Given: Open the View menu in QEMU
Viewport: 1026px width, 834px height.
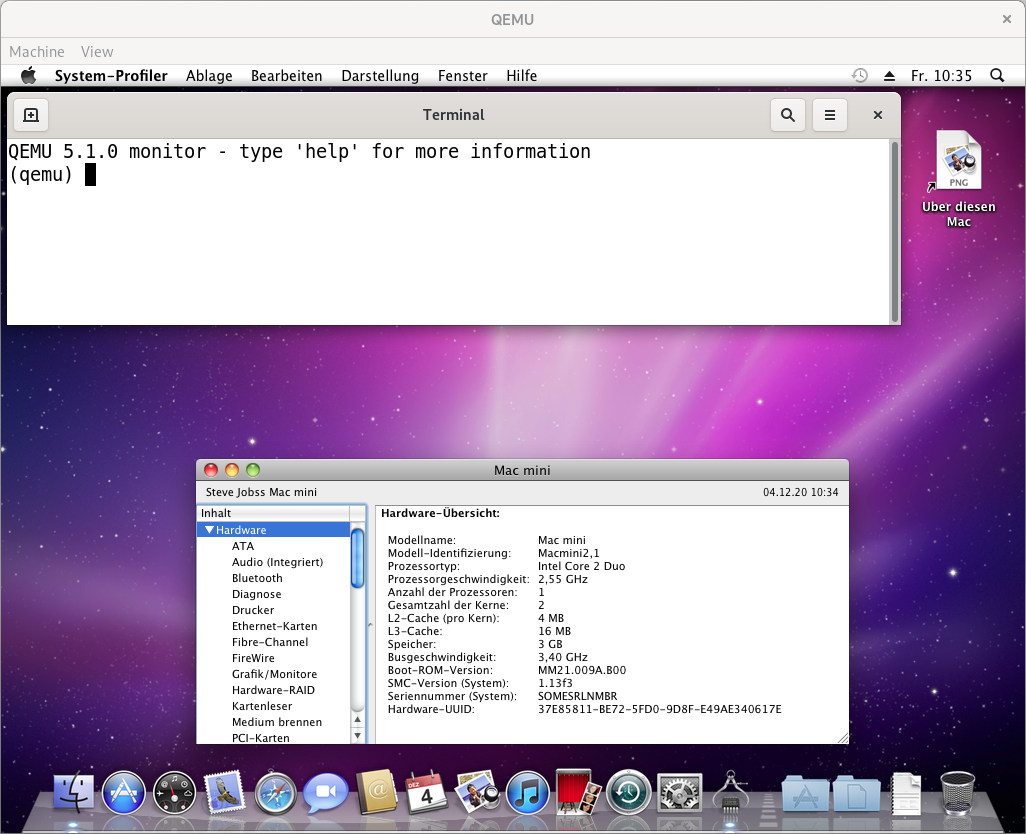Looking at the screenshot, I should click(97, 52).
